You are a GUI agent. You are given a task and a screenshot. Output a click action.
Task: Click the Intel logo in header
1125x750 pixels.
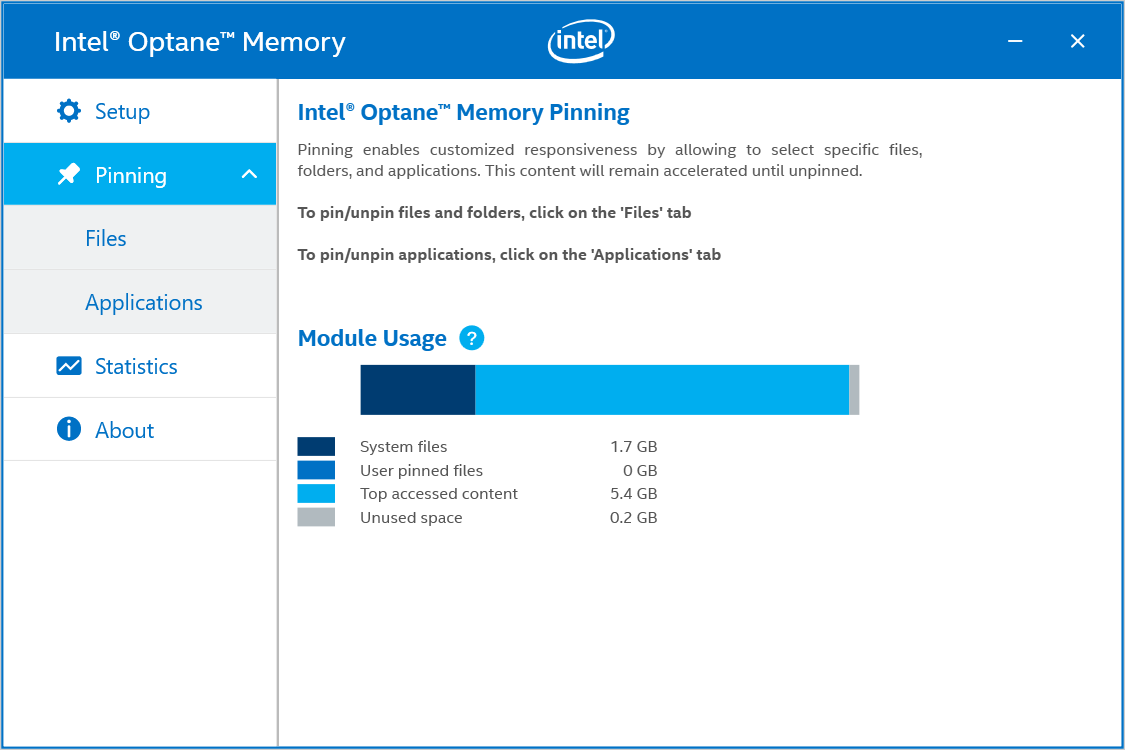[580, 41]
